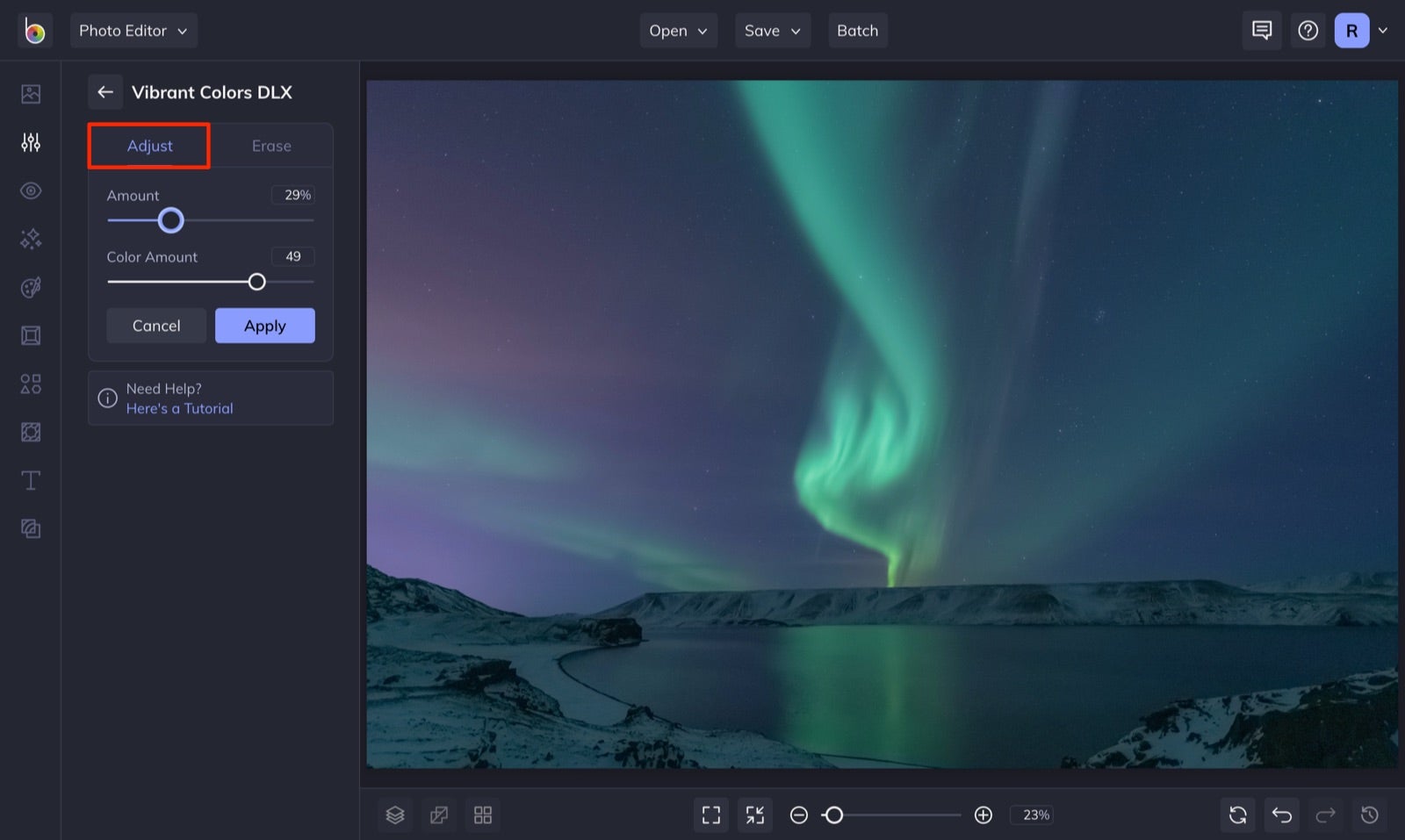Open the Frames panel
This screenshot has width=1405, height=840.
coord(31,334)
